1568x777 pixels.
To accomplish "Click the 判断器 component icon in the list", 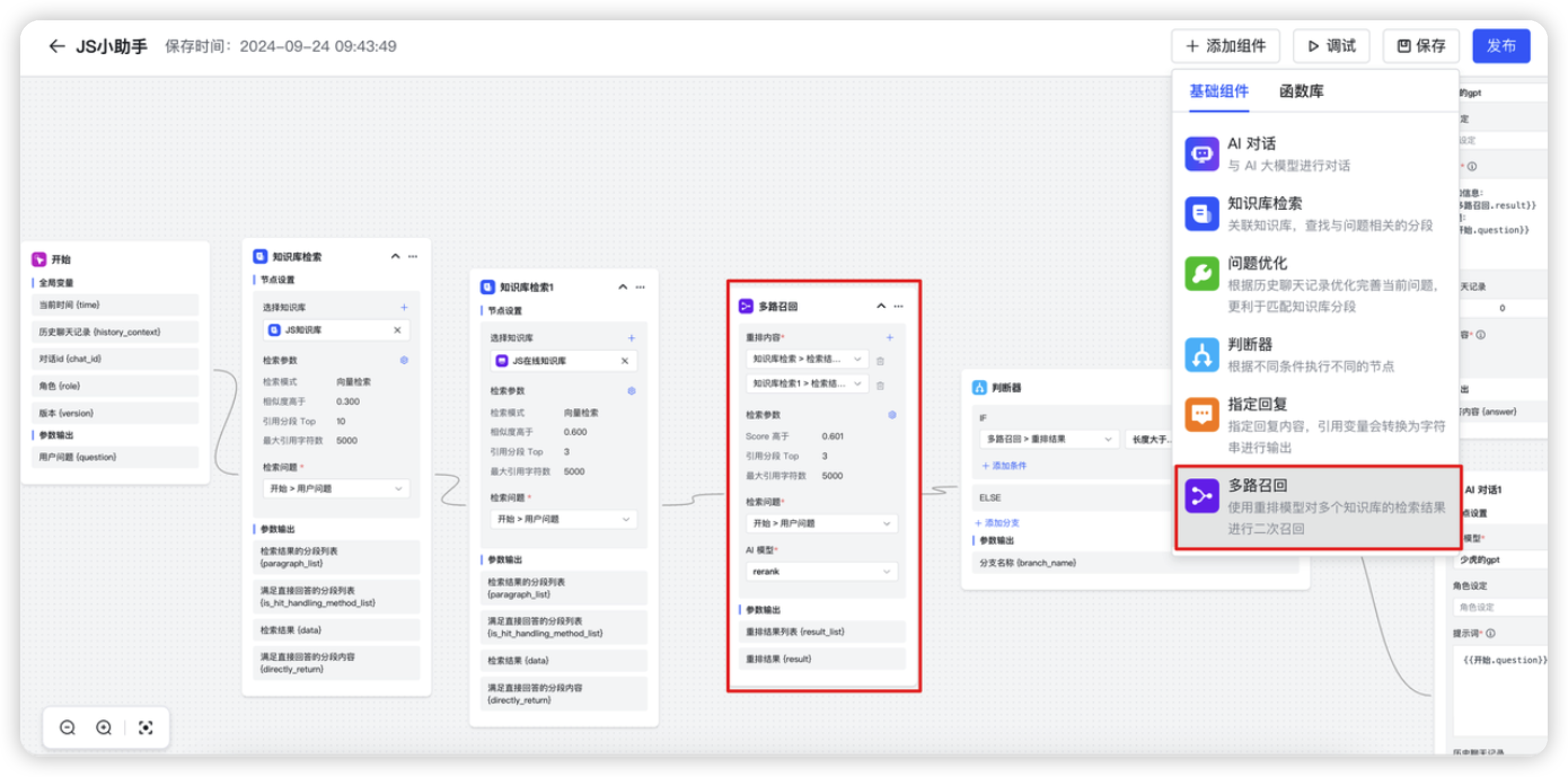I will coord(1201,355).
